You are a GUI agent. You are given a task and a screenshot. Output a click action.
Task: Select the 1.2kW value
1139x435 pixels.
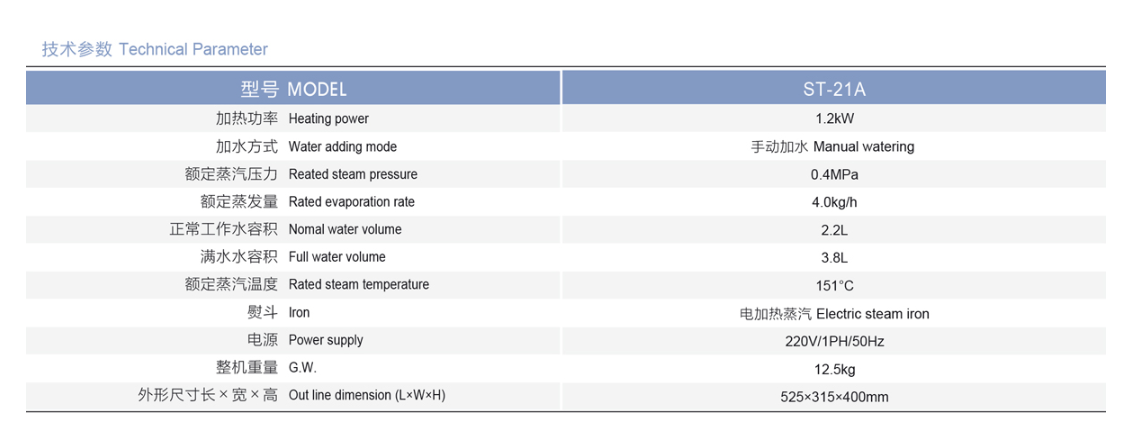pos(834,119)
